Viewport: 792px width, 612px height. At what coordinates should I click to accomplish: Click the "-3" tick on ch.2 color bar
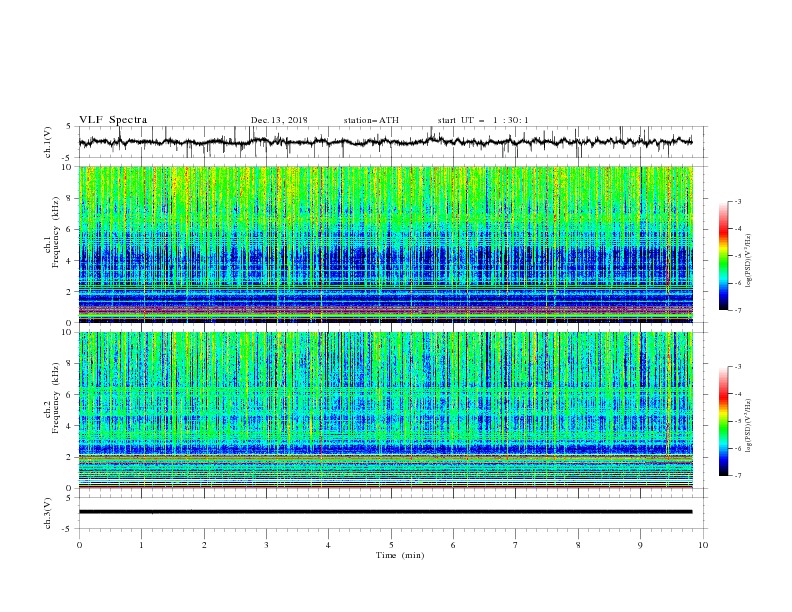click(738, 367)
